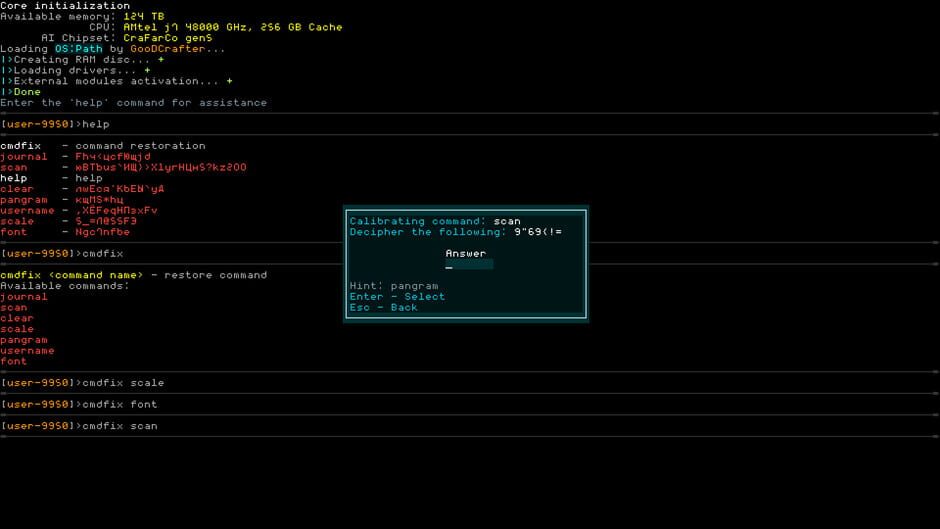Click the highlighted 'OS:Path' text
This screenshot has height=529, width=940.
[79, 49]
